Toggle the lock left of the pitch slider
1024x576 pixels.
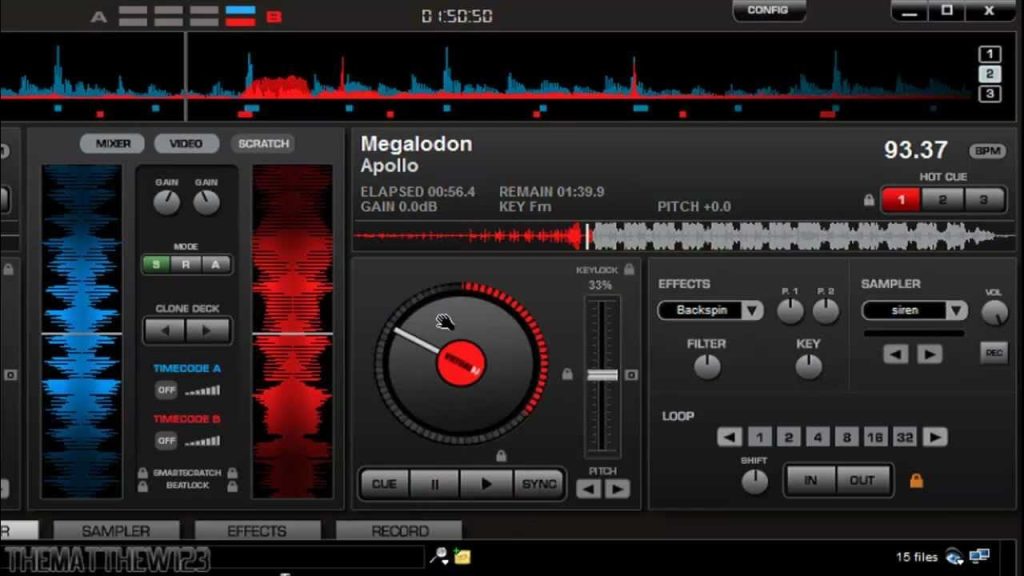pyautogui.click(x=567, y=374)
